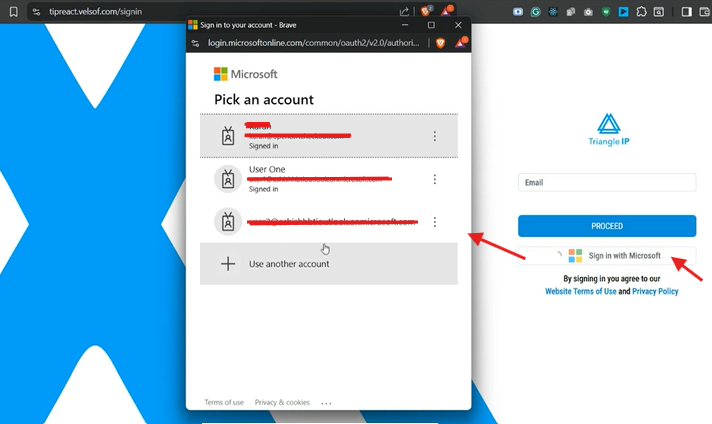Image resolution: width=712 pixels, height=424 pixels.
Task: Open Website Terms of Use link
Action: tap(580, 291)
